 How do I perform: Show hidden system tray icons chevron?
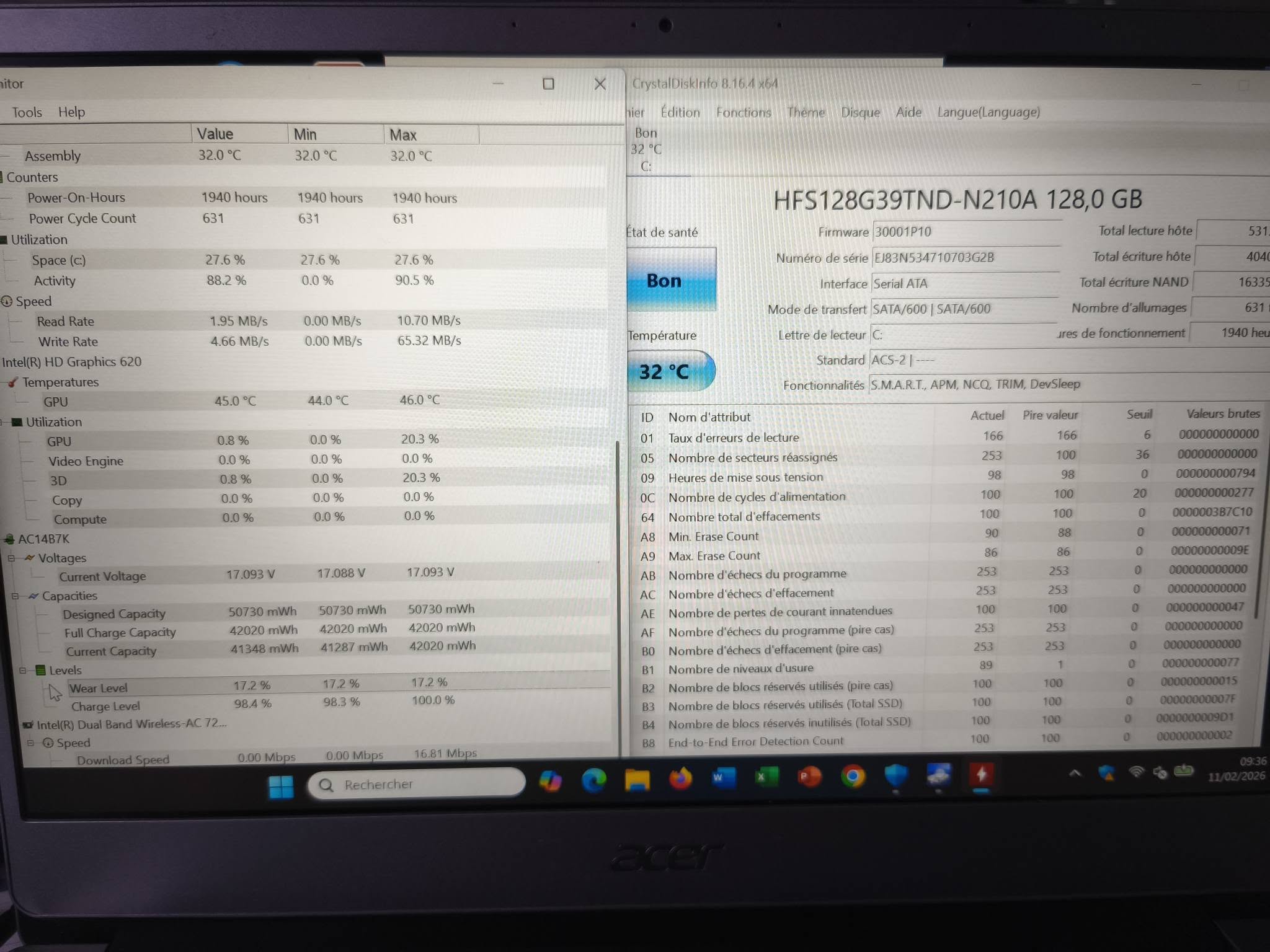[1075, 773]
